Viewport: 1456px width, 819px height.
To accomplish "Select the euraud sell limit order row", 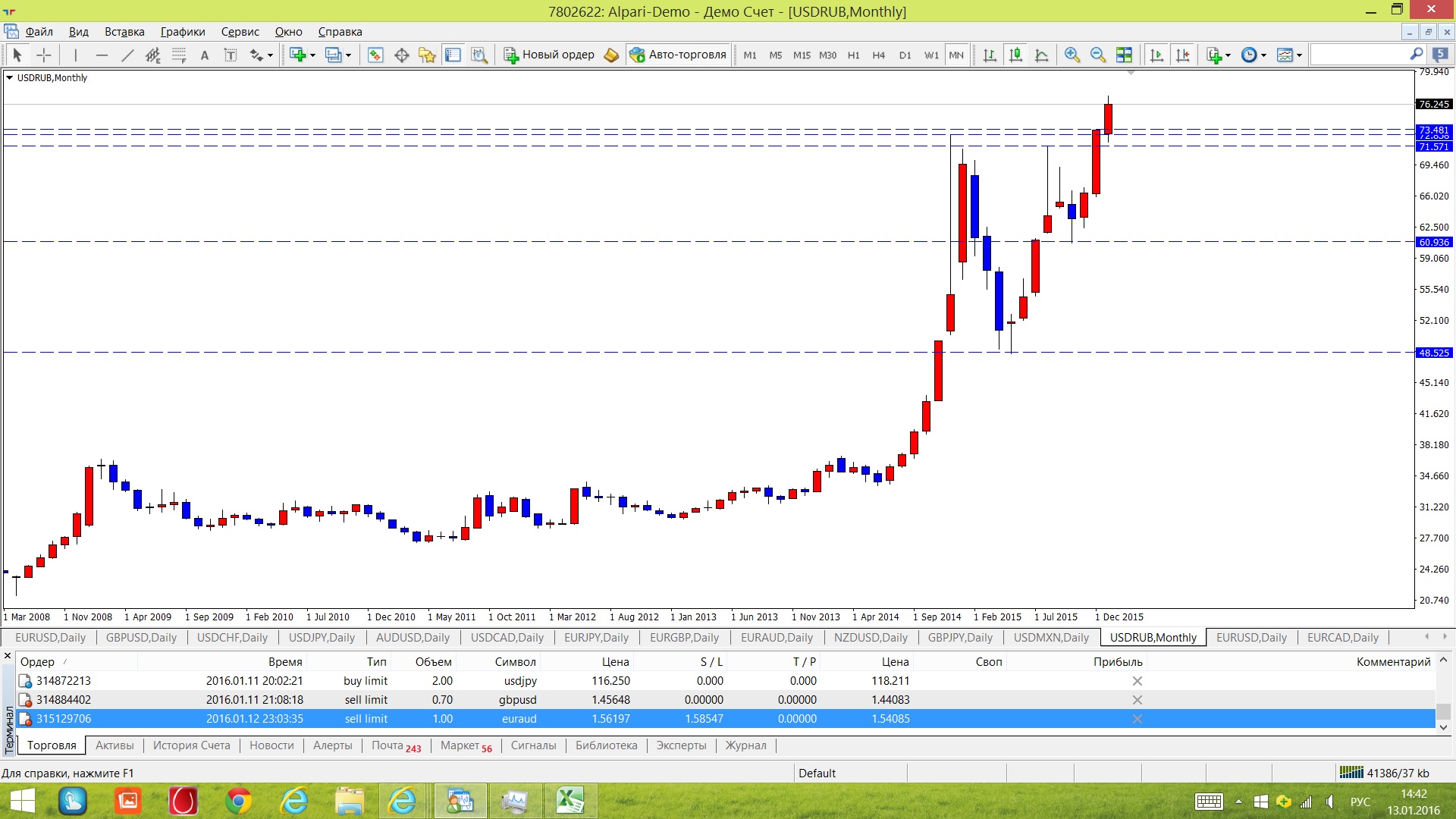I will click(726, 719).
